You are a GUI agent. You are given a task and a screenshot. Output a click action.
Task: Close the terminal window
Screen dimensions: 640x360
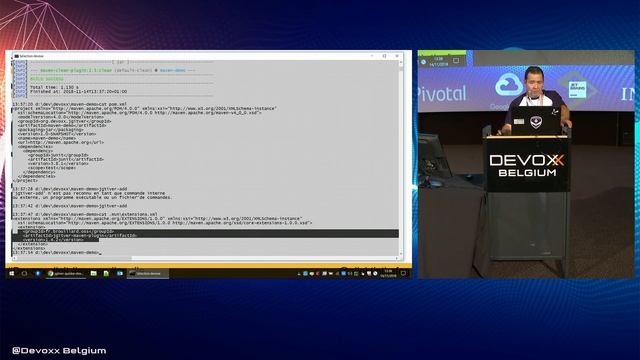pyautogui.click(x=397, y=56)
